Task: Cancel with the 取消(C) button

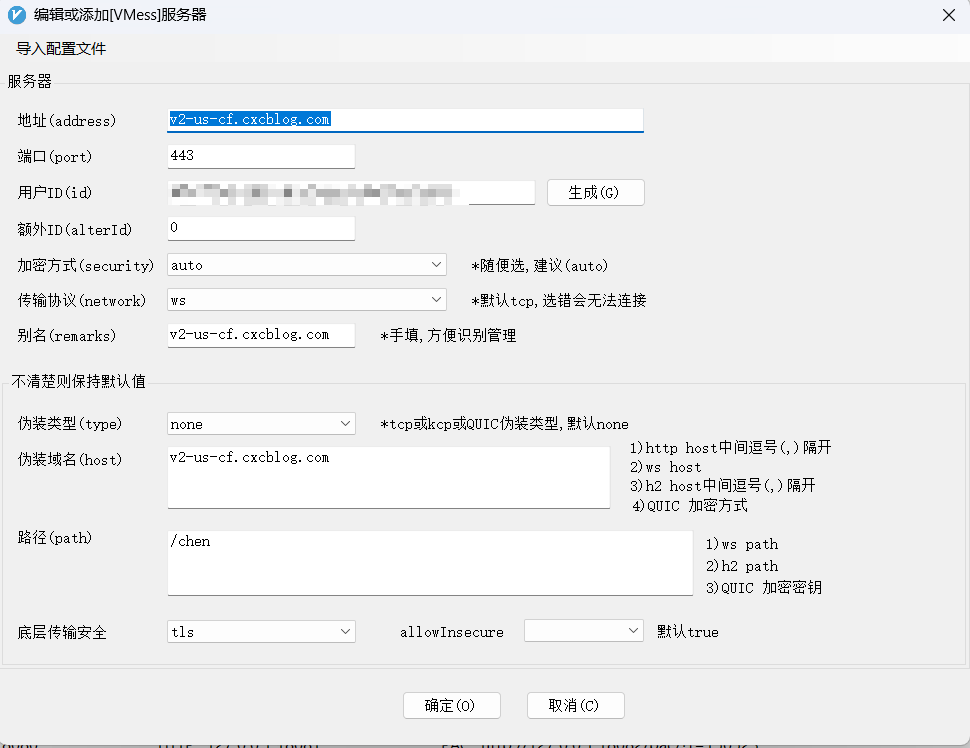Action: click(575, 705)
